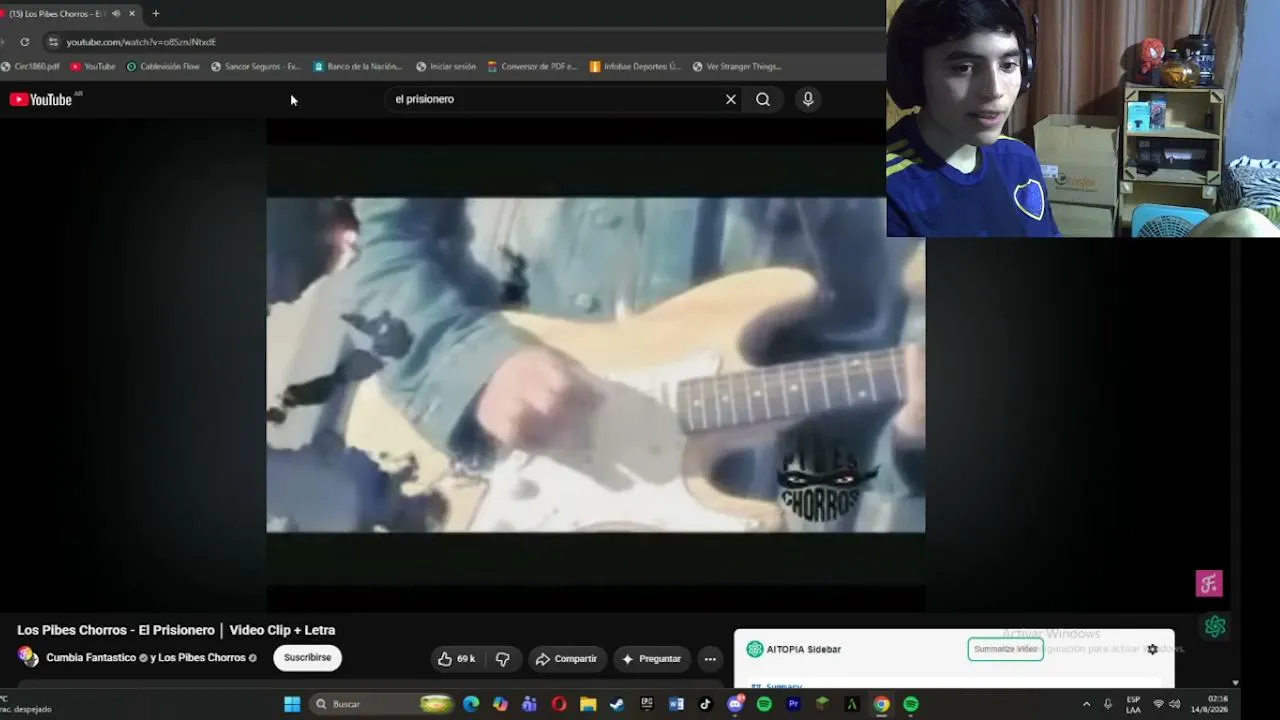
Task: Click the magnifier search button on YouTube
Action: pyautogui.click(x=763, y=99)
